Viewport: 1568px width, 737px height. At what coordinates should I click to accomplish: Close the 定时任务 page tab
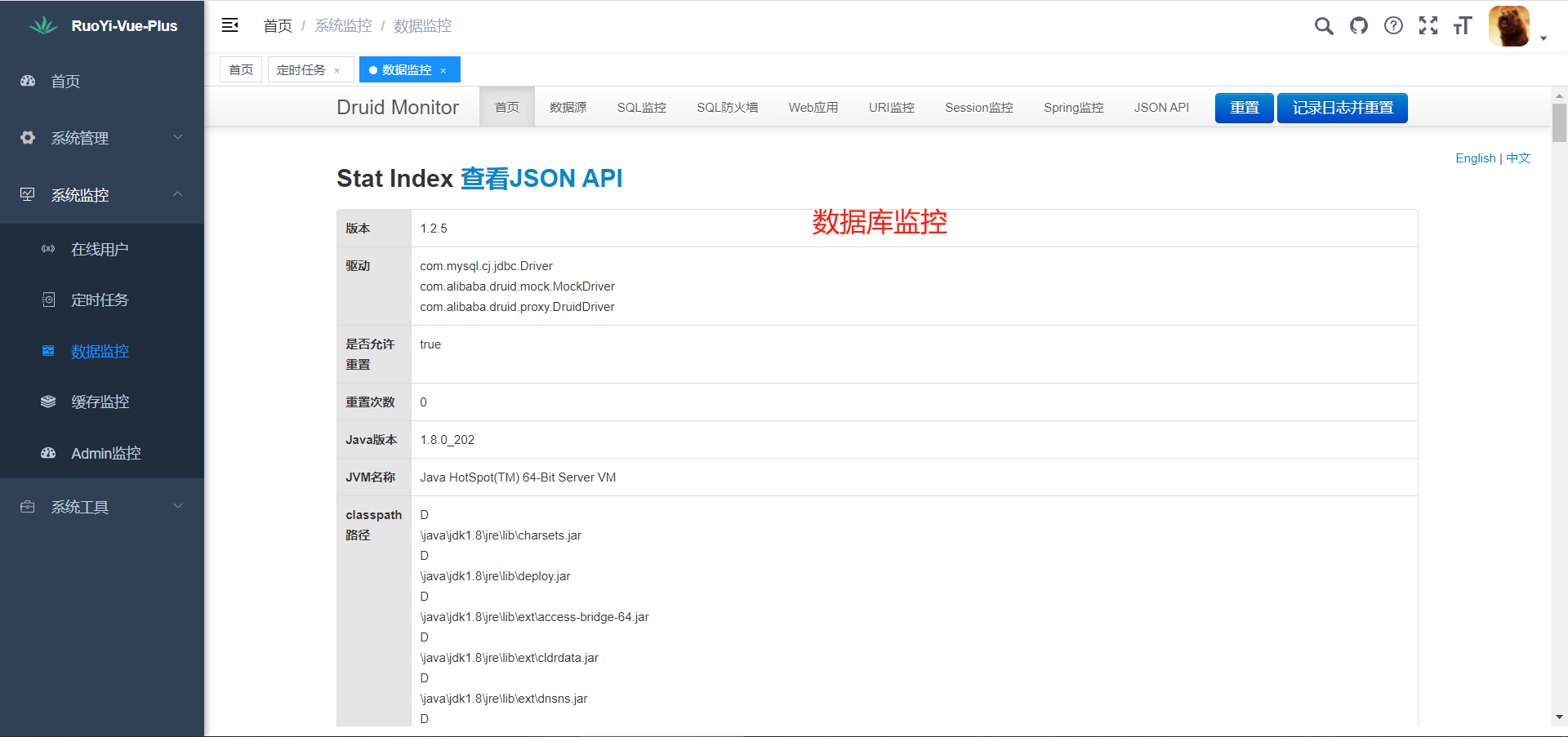(x=336, y=70)
